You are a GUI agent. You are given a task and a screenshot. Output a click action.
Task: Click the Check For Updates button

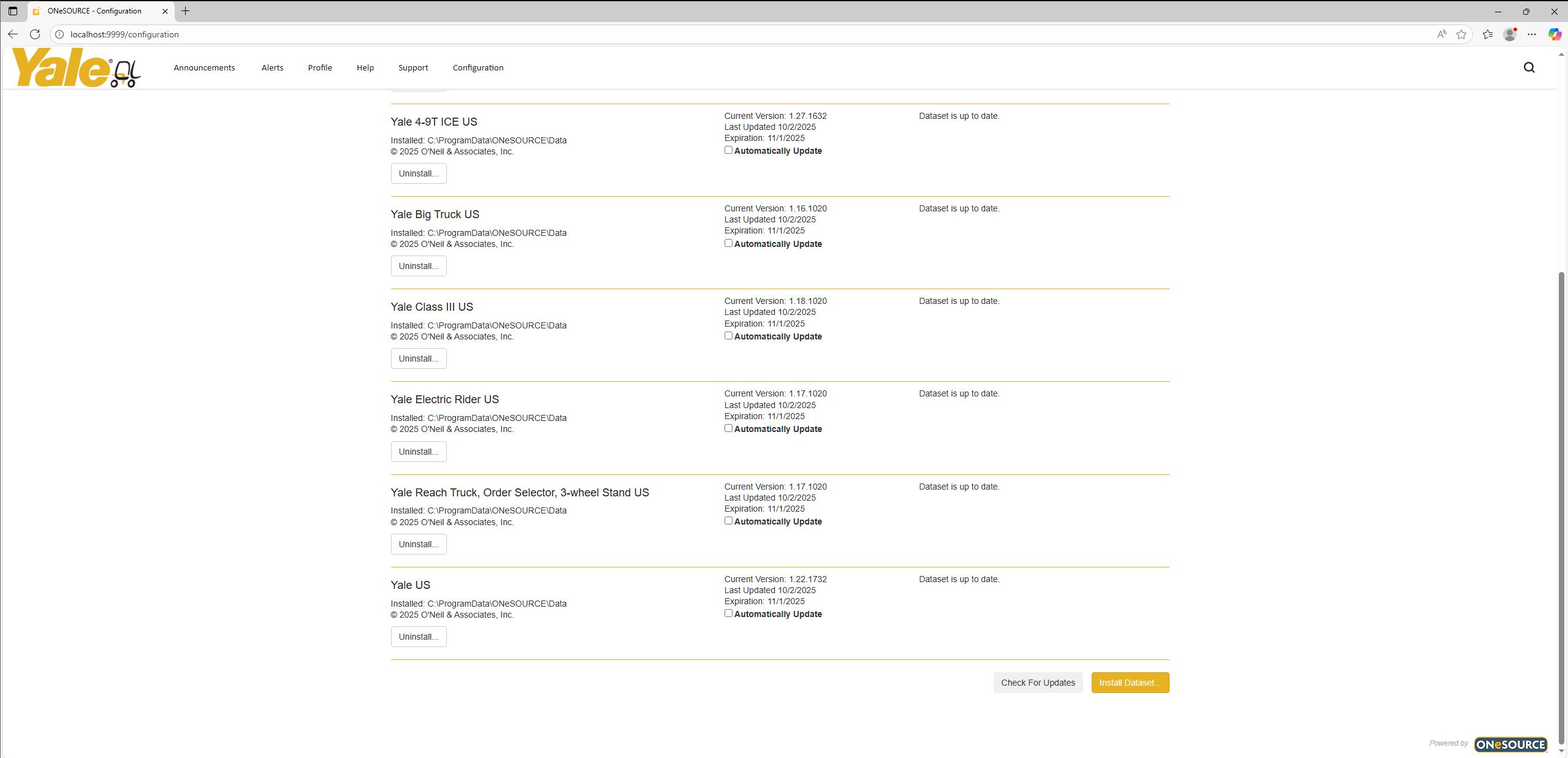[x=1037, y=682]
